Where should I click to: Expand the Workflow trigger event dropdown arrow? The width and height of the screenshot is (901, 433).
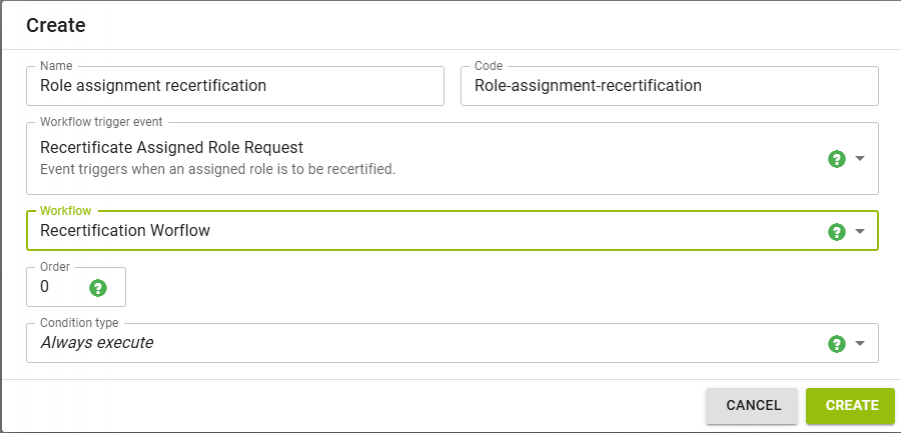(x=860, y=159)
